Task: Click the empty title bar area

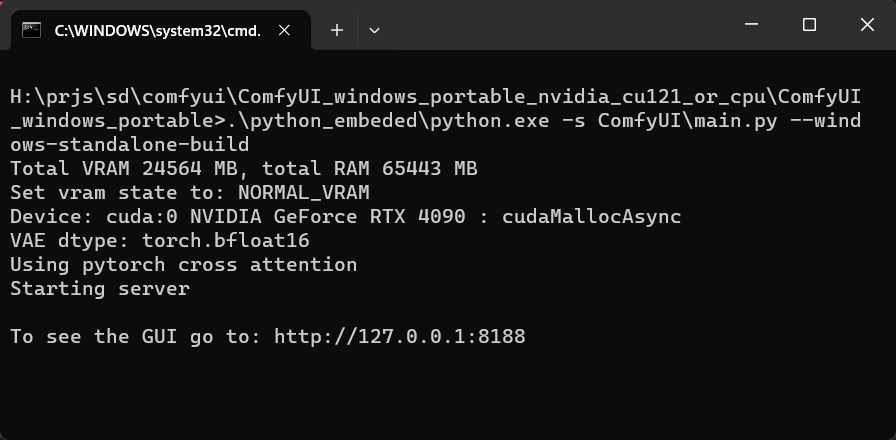Action: (x=560, y=25)
